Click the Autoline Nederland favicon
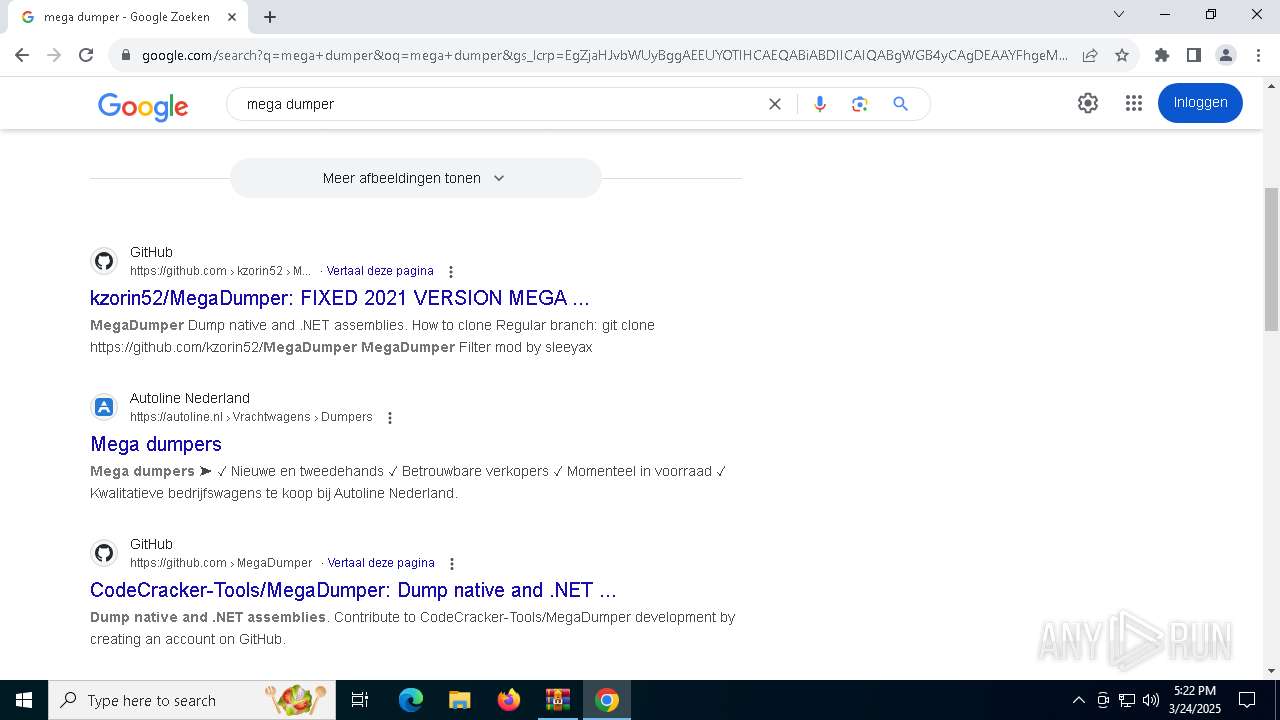The image size is (1280, 720). tap(104, 408)
